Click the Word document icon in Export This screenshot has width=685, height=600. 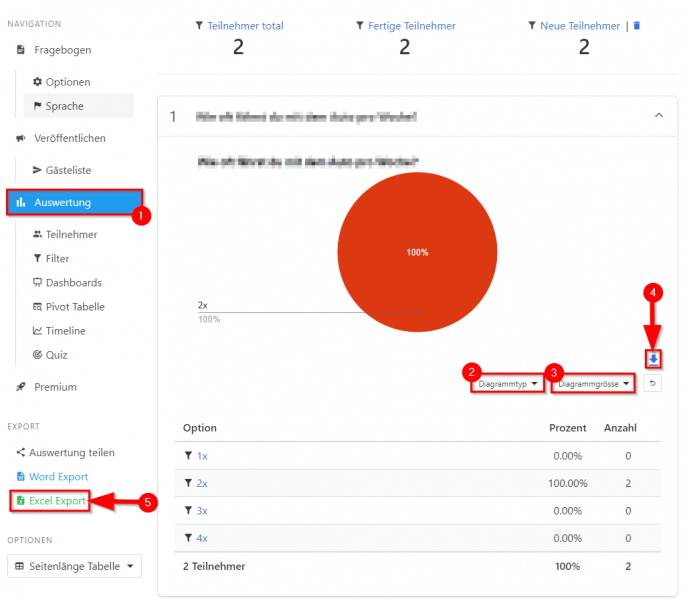pos(21,476)
